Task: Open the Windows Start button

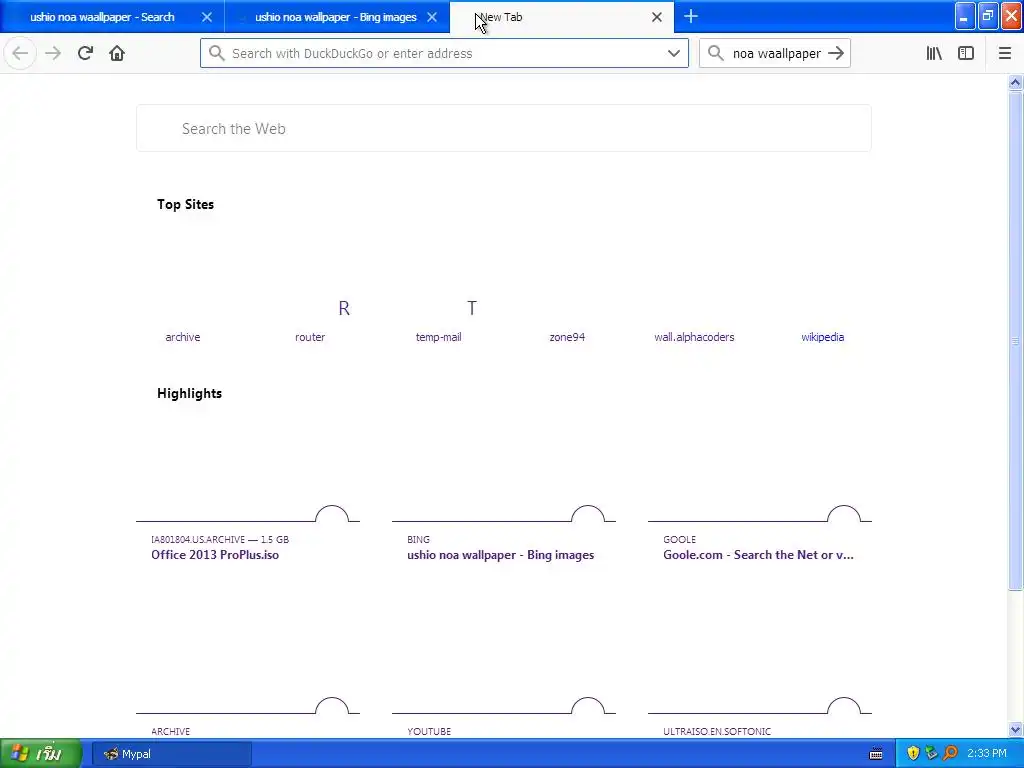Action: (40, 754)
